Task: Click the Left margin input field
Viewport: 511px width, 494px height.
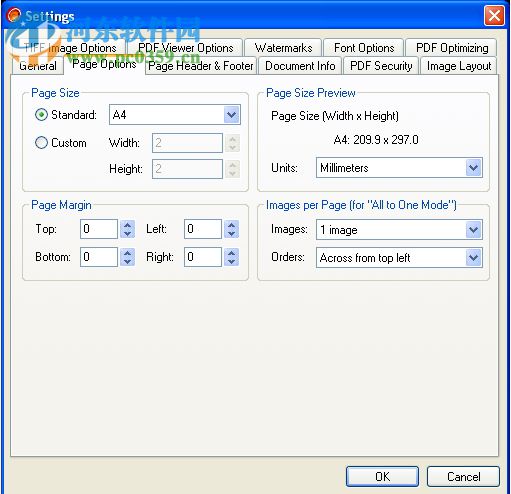Action: [203, 229]
